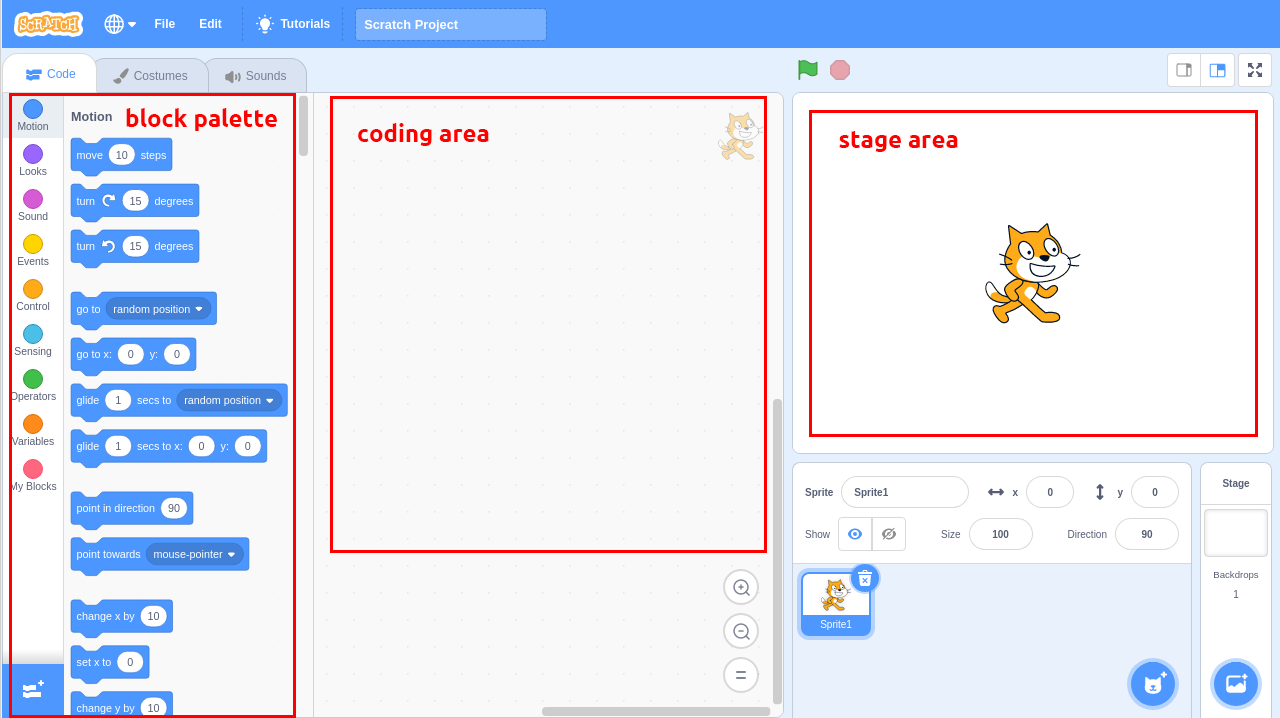Show the sprite with the eye icon
This screenshot has height=718, width=1280.
click(855, 534)
